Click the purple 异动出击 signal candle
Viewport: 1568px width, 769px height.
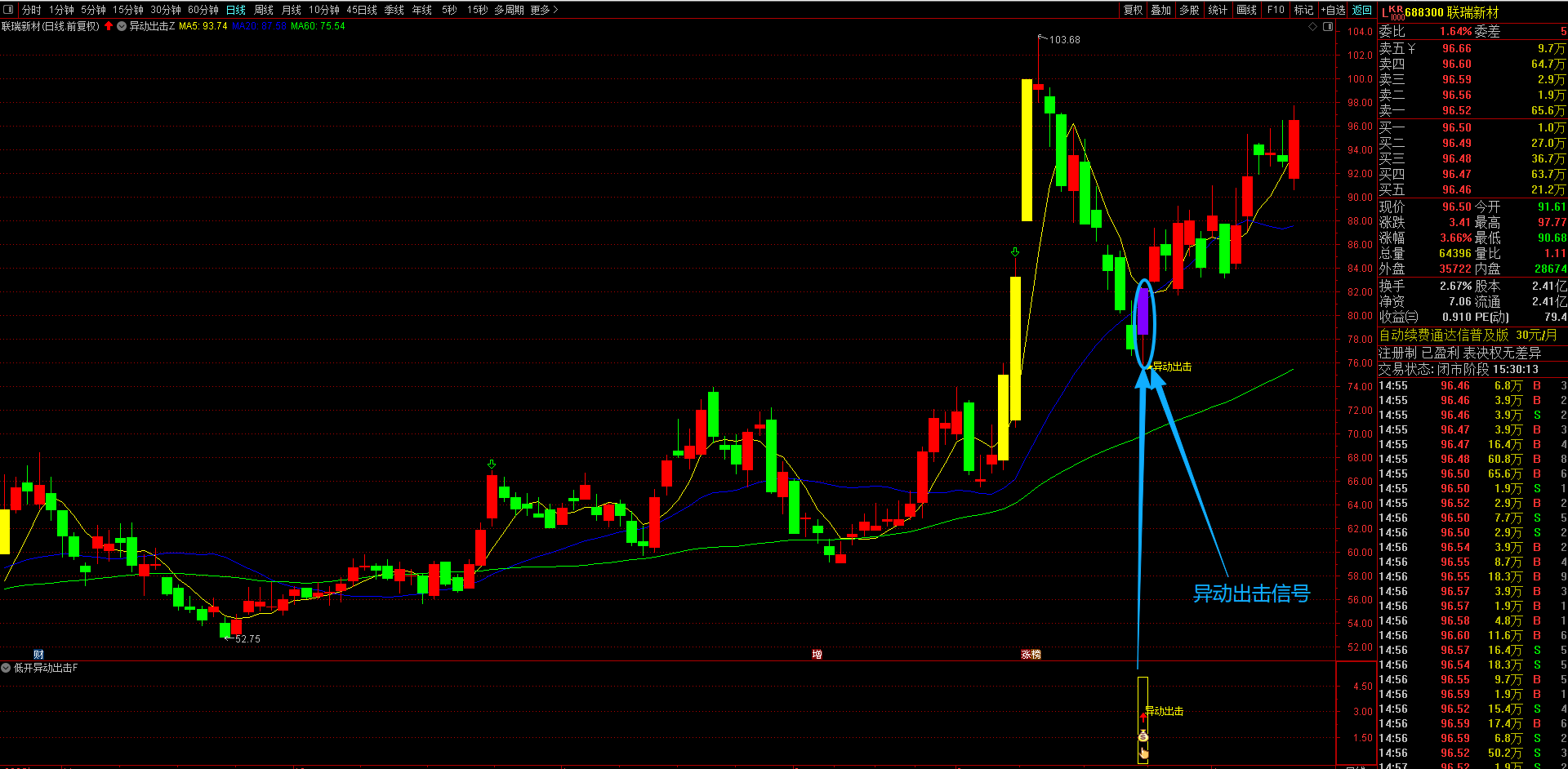click(x=1143, y=312)
